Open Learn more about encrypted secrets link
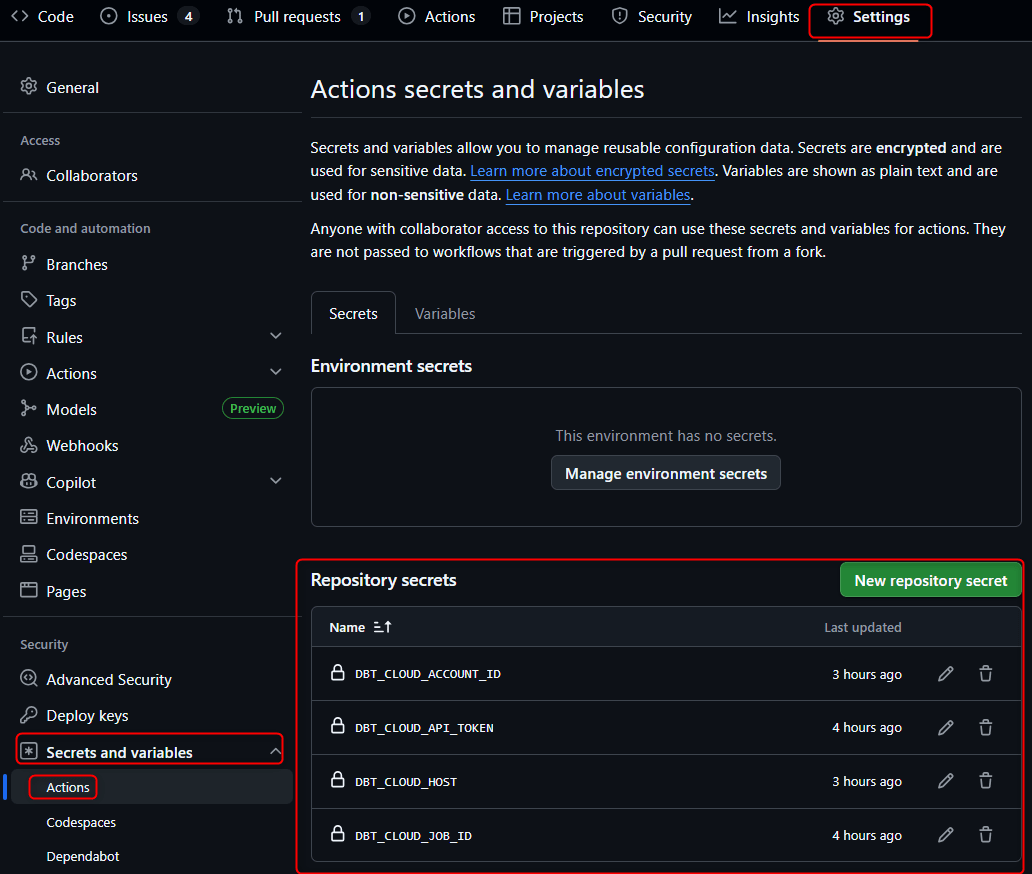The width and height of the screenshot is (1032, 874). (x=592, y=171)
